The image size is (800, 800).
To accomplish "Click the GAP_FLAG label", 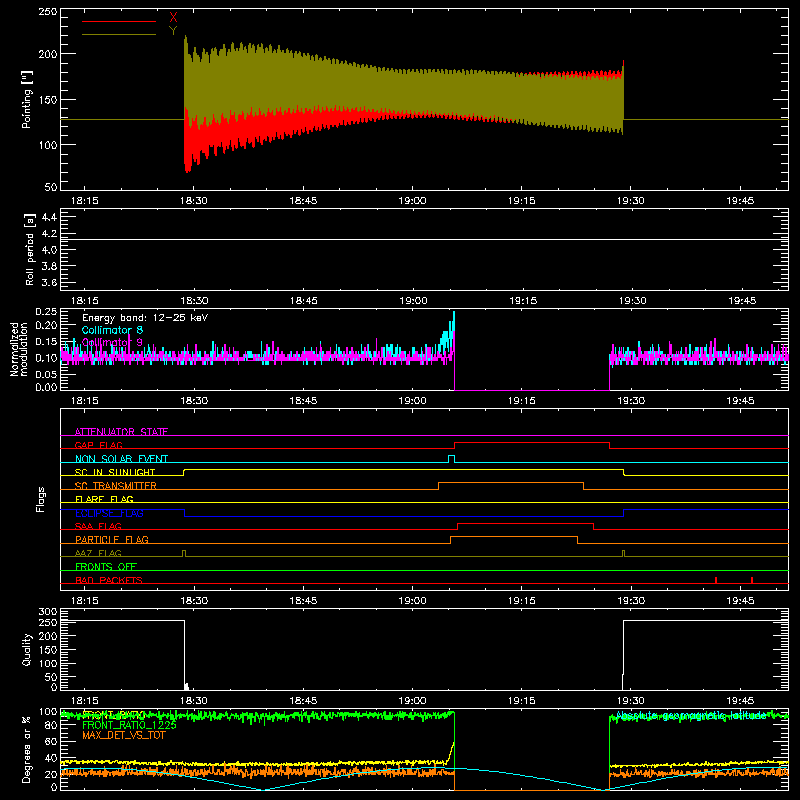I will (x=98, y=445).
